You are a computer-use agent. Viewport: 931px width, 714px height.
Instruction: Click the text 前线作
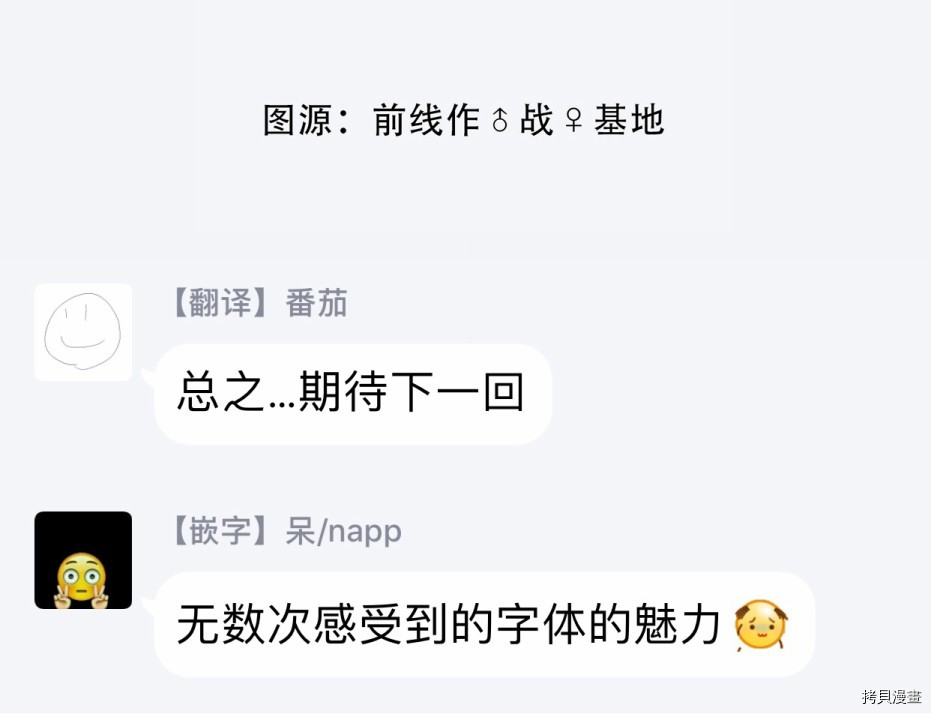coord(426,120)
